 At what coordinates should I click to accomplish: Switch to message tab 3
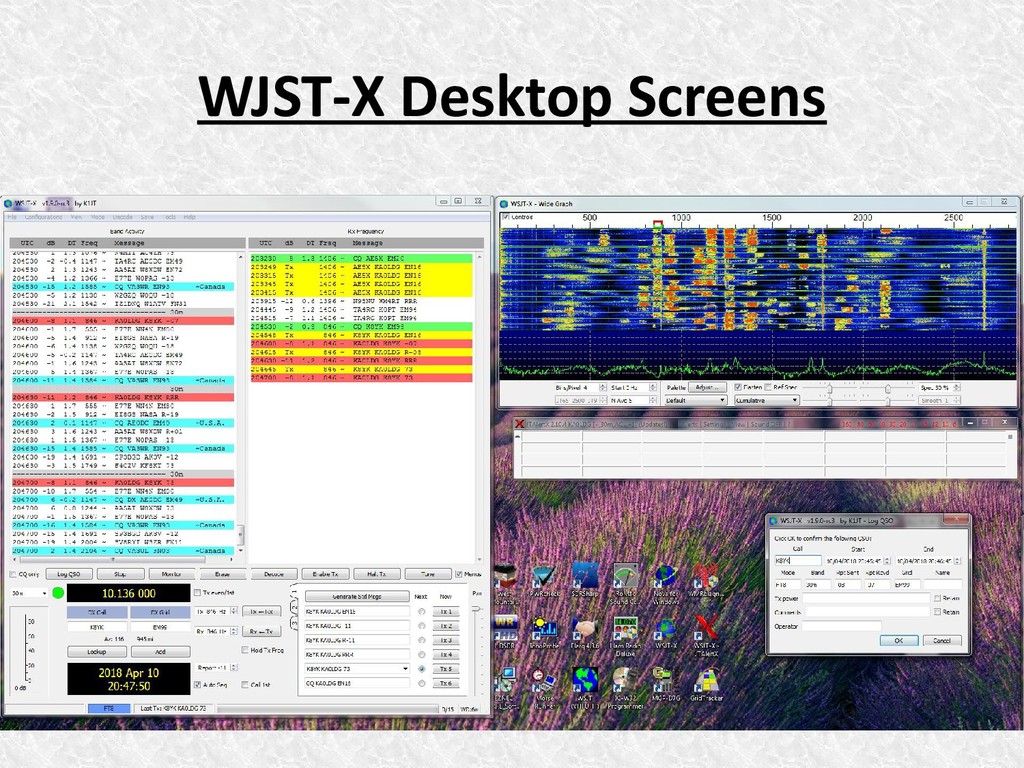coord(293,624)
